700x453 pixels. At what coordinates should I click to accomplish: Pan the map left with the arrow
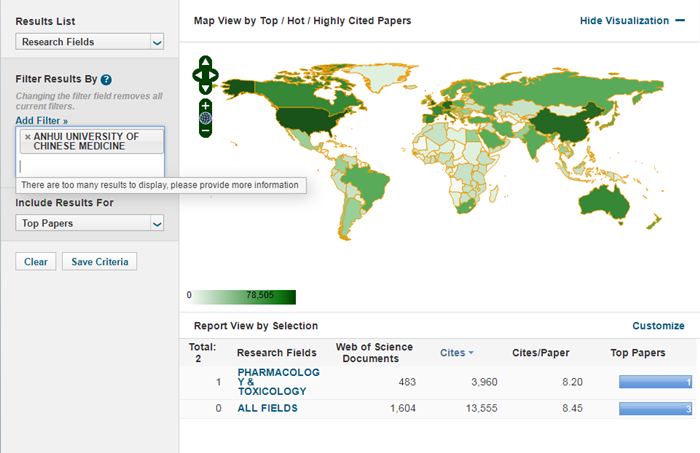tap(196, 74)
